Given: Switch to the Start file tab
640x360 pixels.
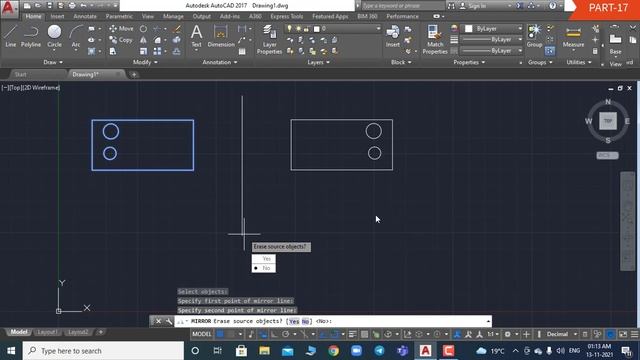Looking at the screenshot, I should pos(20,74).
